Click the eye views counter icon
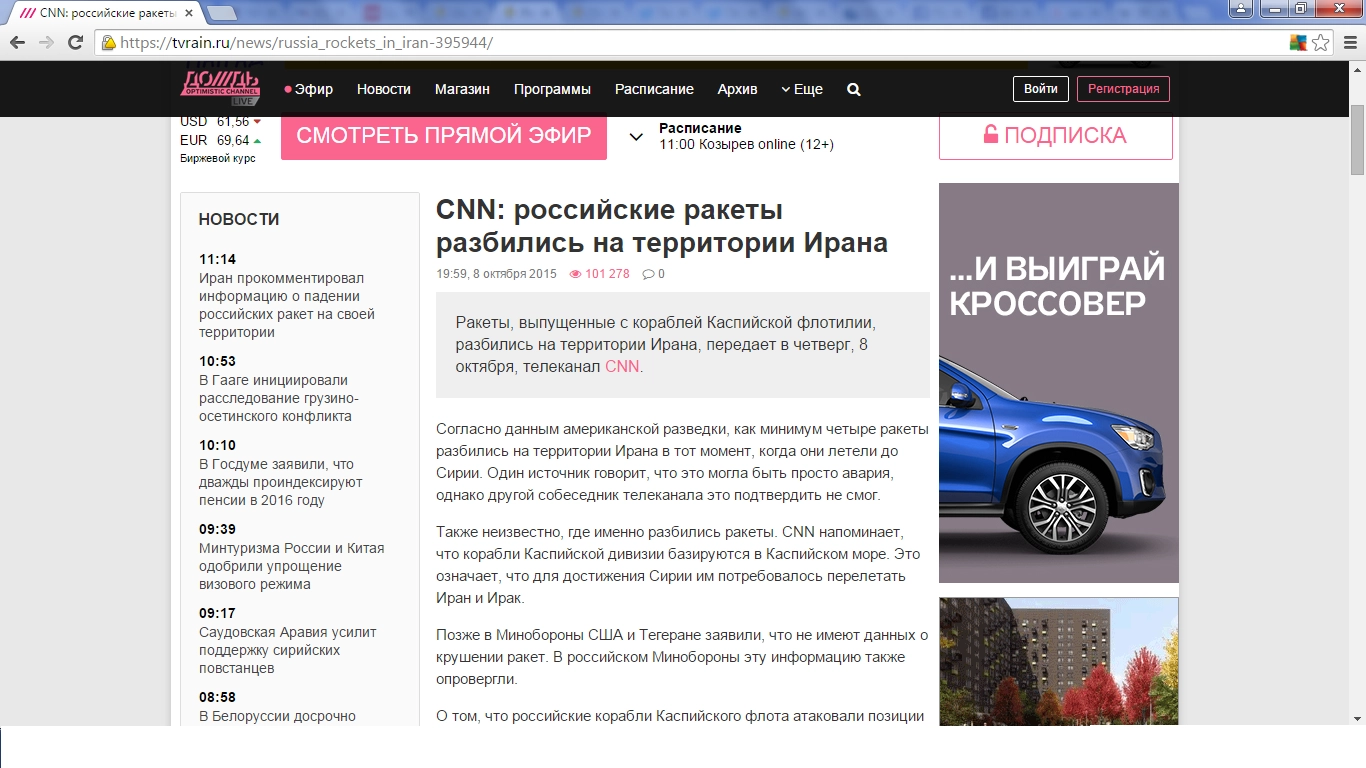 click(x=575, y=274)
